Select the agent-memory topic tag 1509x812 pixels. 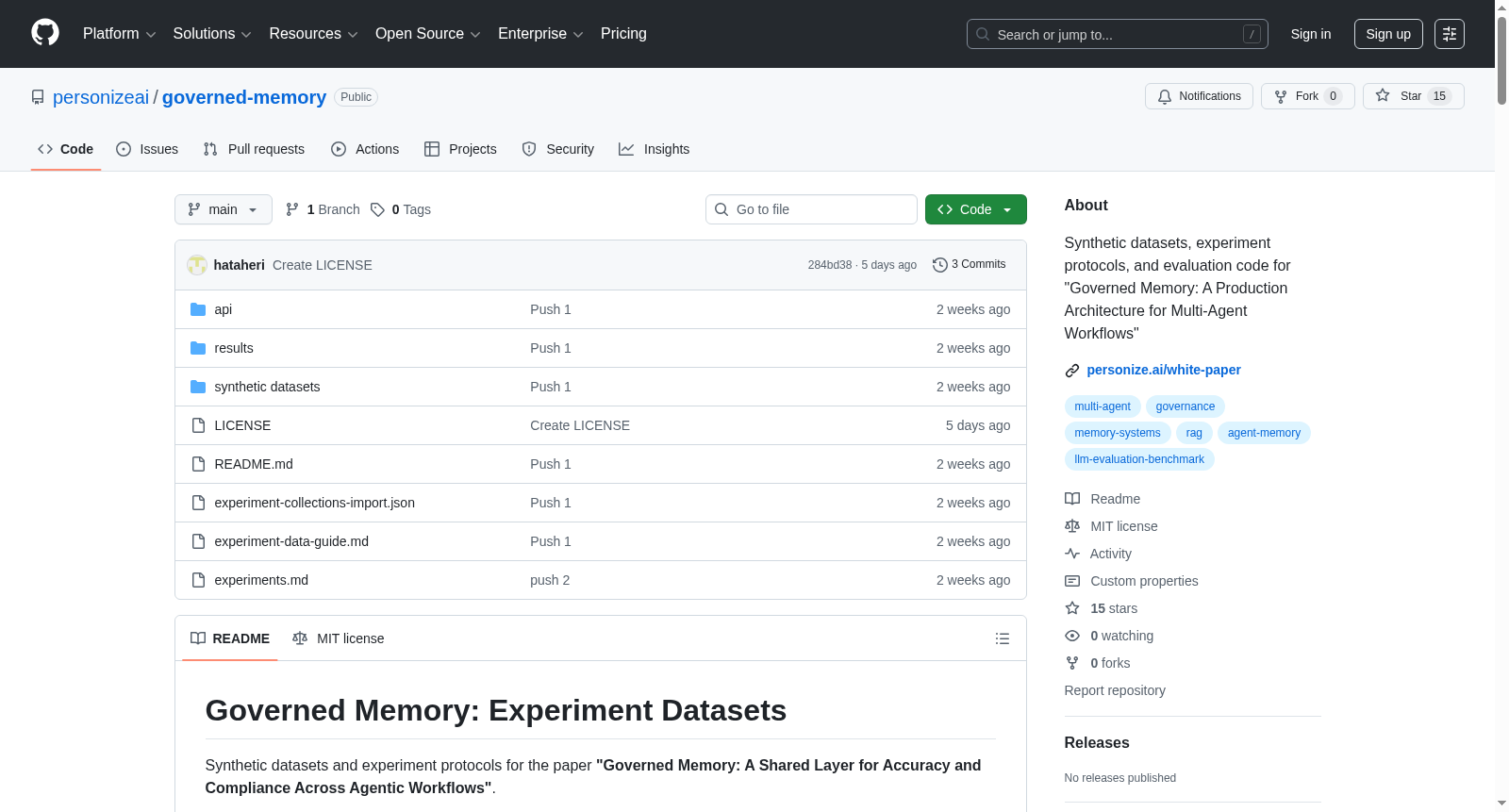click(1264, 433)
